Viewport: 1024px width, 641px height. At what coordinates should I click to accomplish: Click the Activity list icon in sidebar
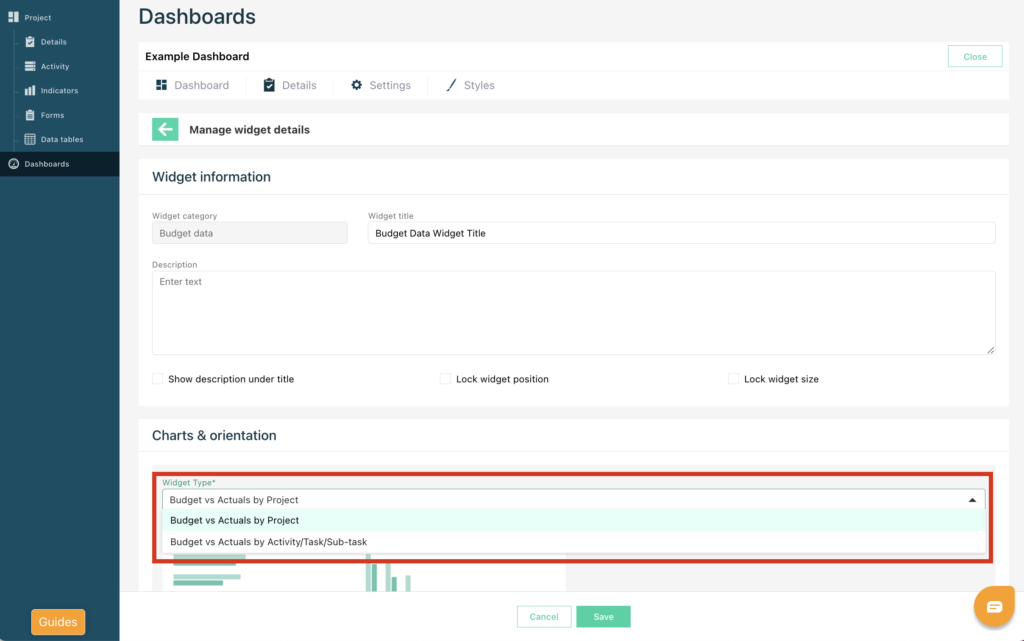pyautogui.click(x=30, y=66)
